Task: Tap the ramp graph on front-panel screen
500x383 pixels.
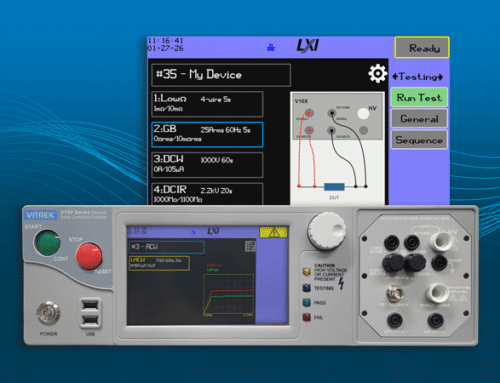Action: pyautogui.click(x=229, y=295)
